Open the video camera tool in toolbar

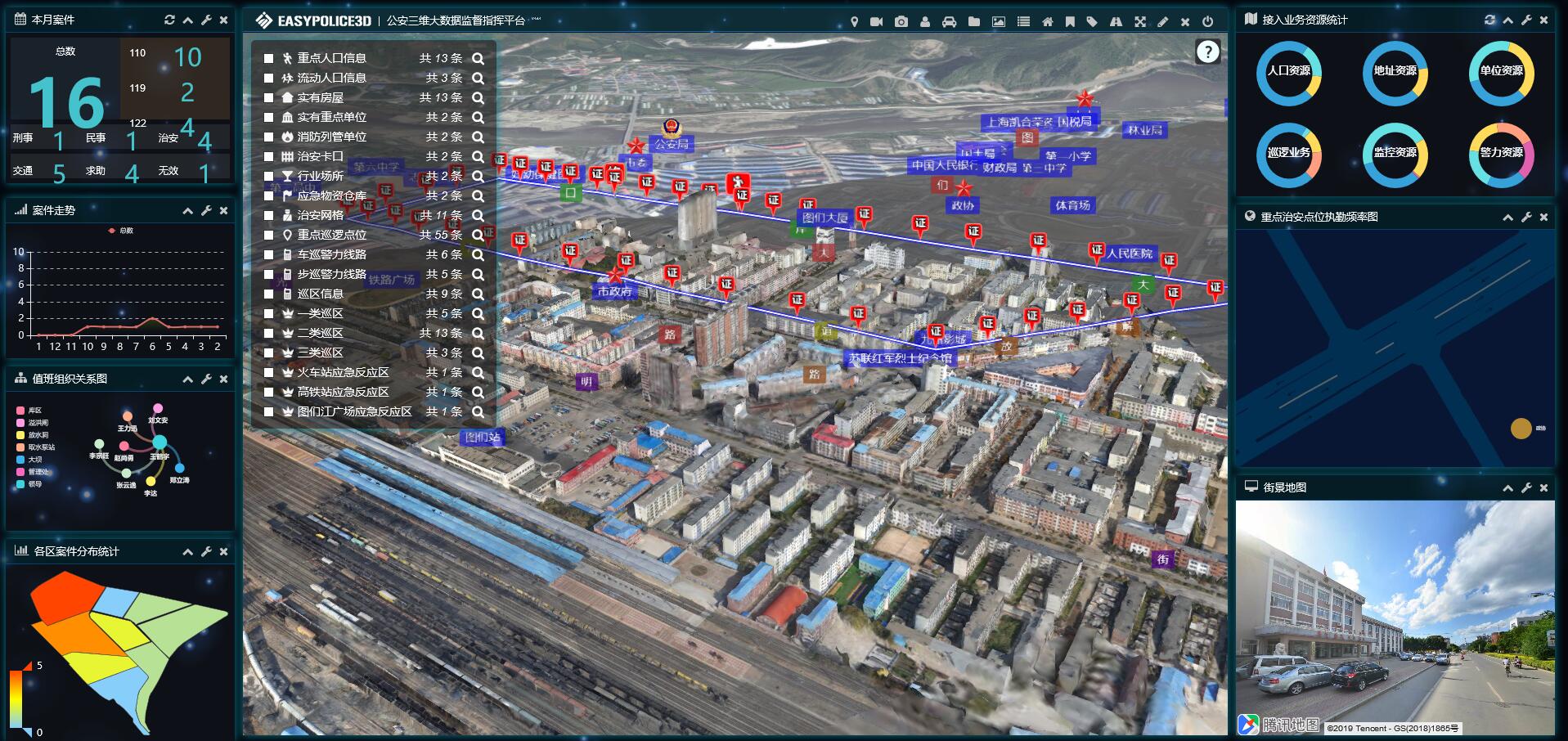tap(877, 22)
